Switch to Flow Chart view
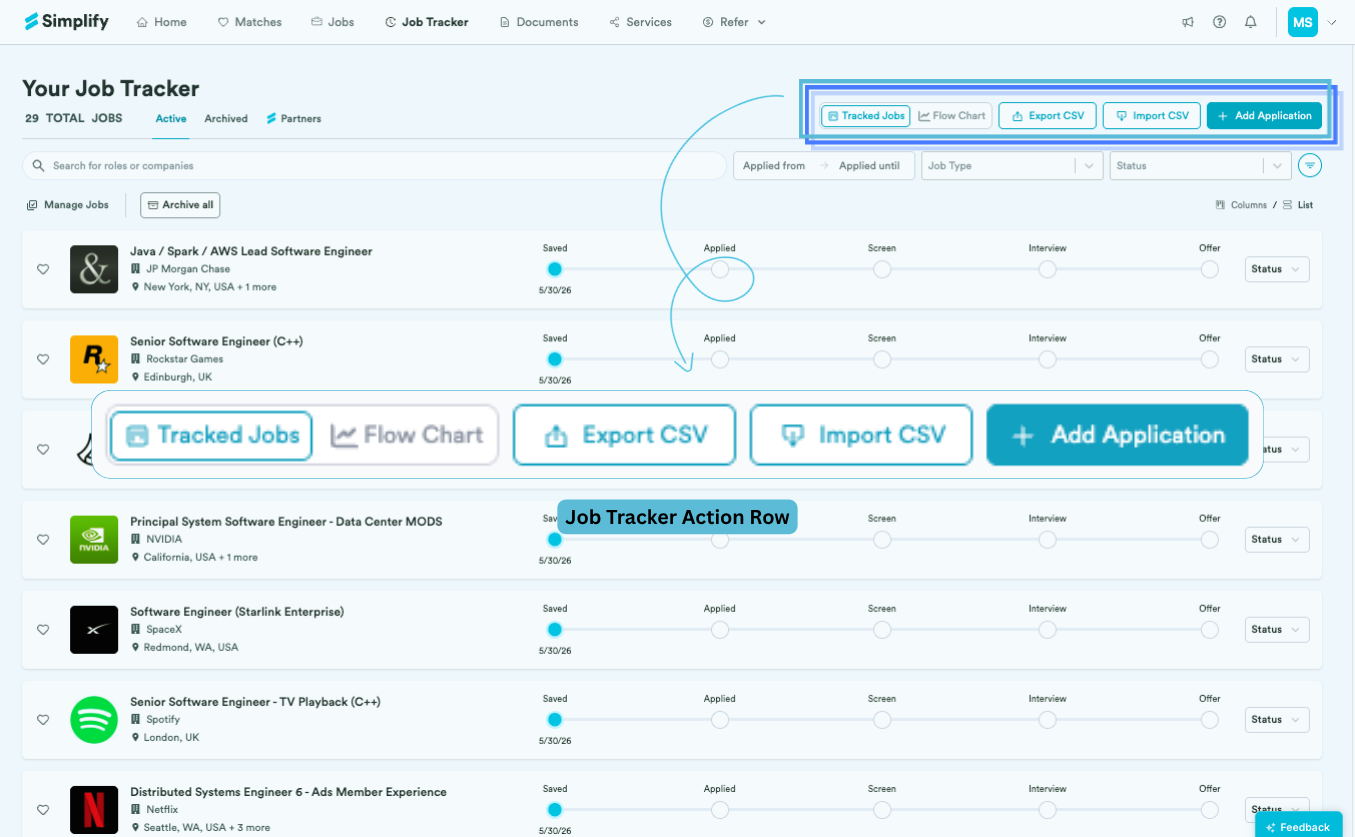The height and width of the screenshot is (837, 1355). (x=952, y=116)
